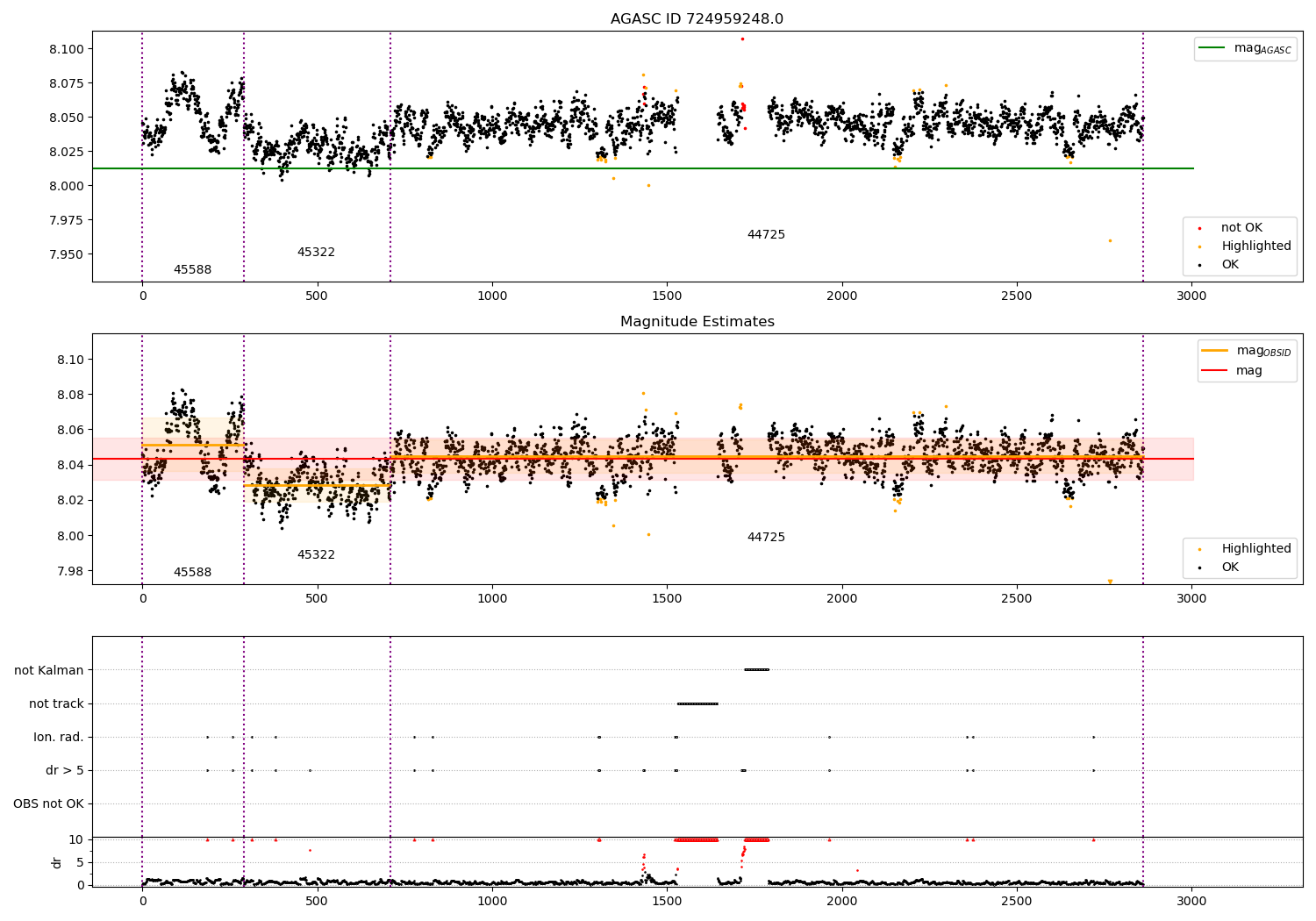Click the black 'not Kalman' flag segment
1316x921 pixels.
click(x=756, y=670)
